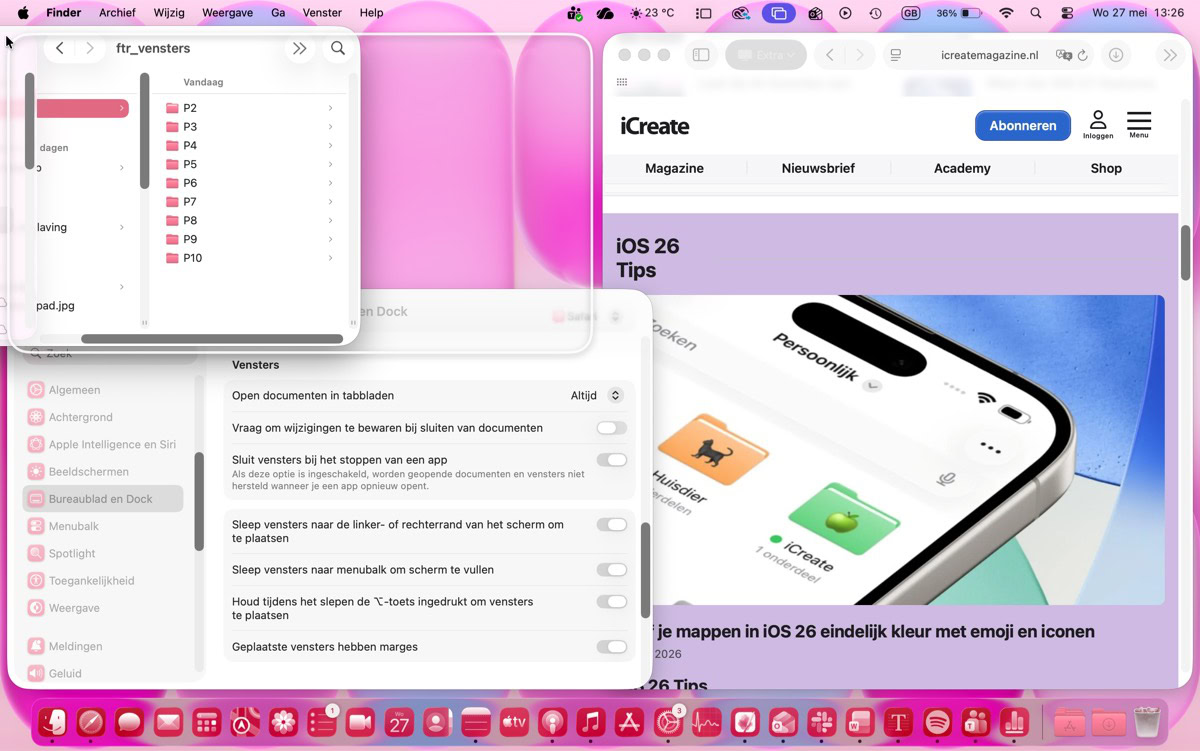Expand folder P10 chevron in Finder
This screenshot has height=751, width=1200.
pyautogui.click(x=330, y=258)
